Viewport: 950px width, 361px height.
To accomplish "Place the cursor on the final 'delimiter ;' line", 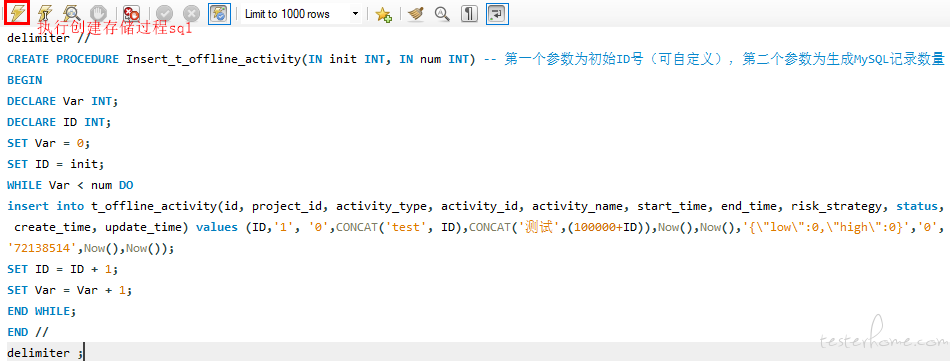I will 45,353.
